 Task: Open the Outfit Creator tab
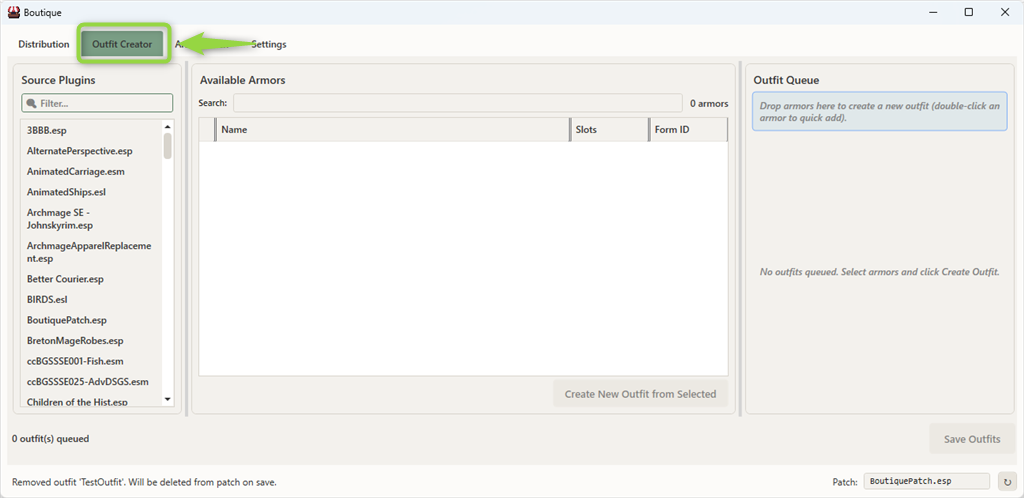(x=123, y=44)
